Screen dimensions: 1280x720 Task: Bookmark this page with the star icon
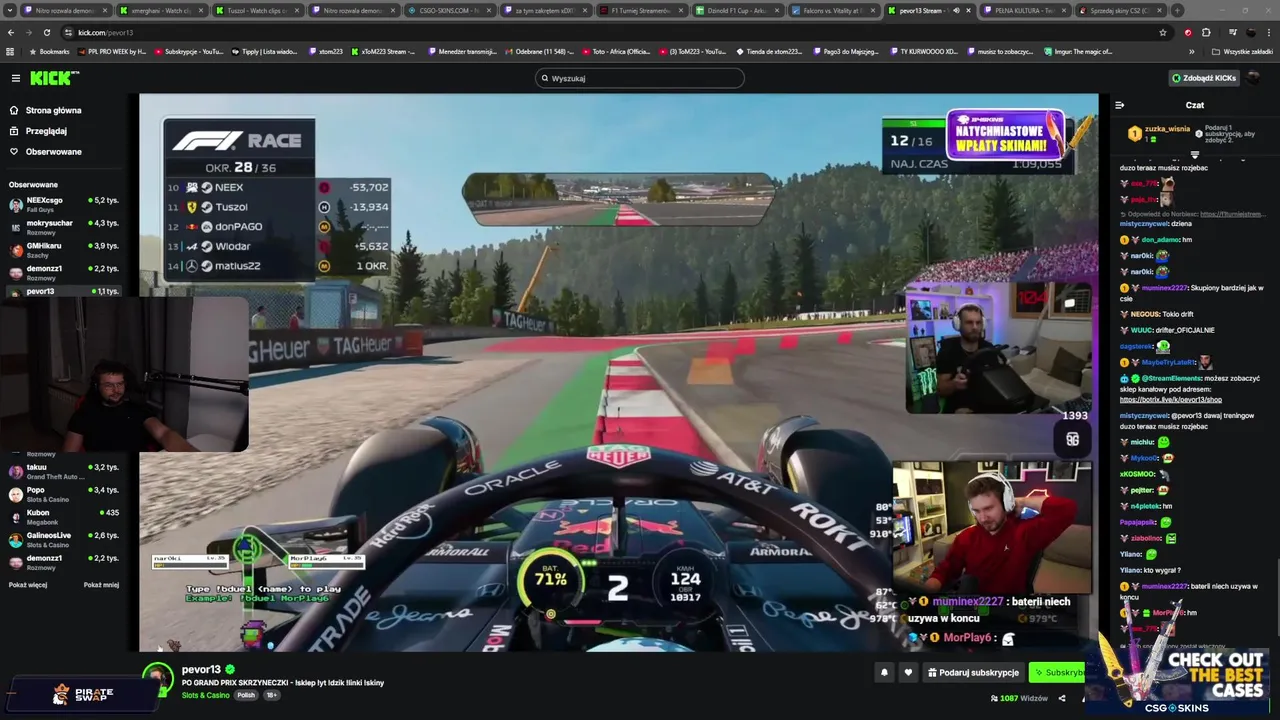1163,32
